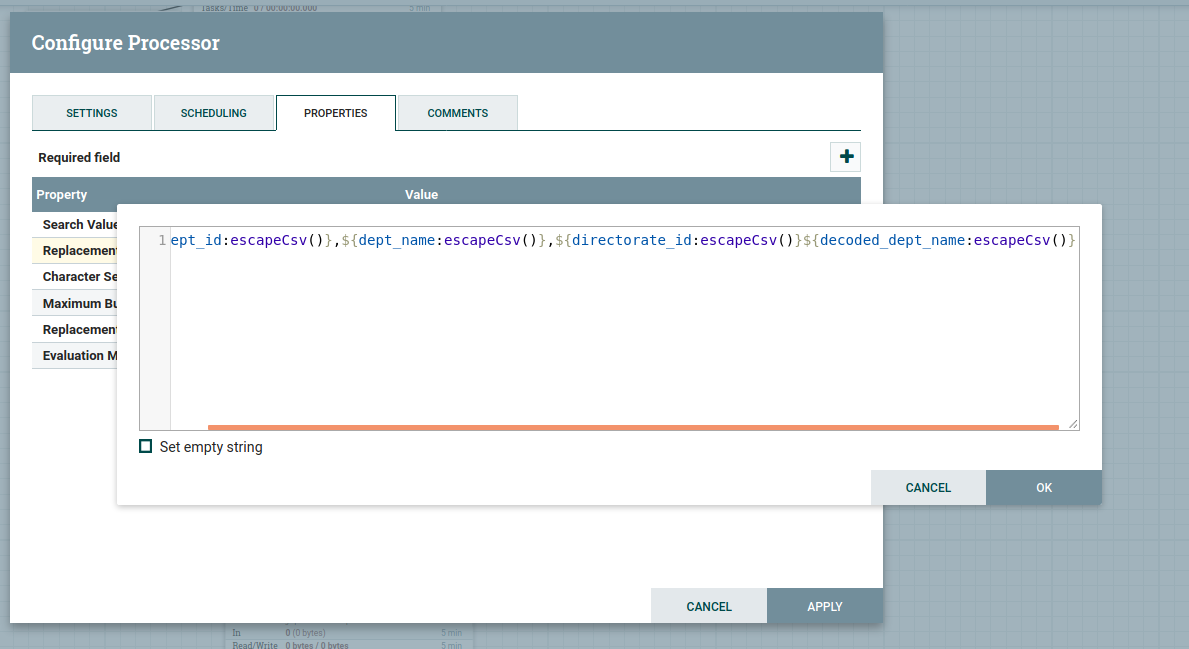Toggle the Set empty string checkbox
The image size is (1189, 649).
click(x=146, y=447)
